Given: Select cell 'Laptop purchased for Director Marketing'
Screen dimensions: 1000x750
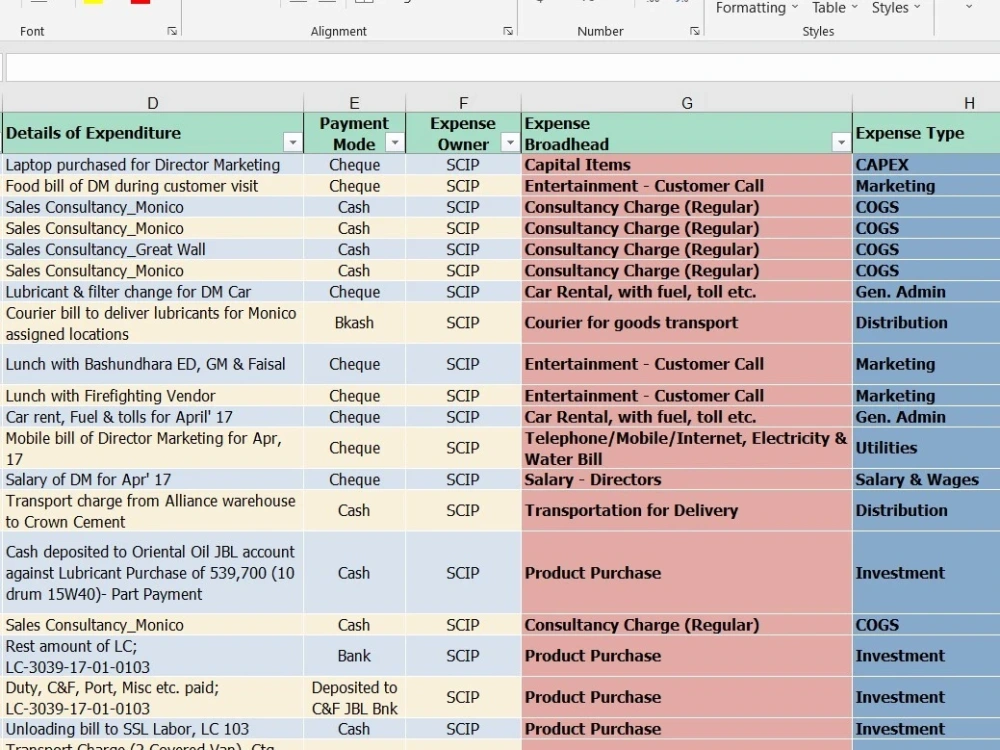Looking at the screenshot, I should [152, 165].
